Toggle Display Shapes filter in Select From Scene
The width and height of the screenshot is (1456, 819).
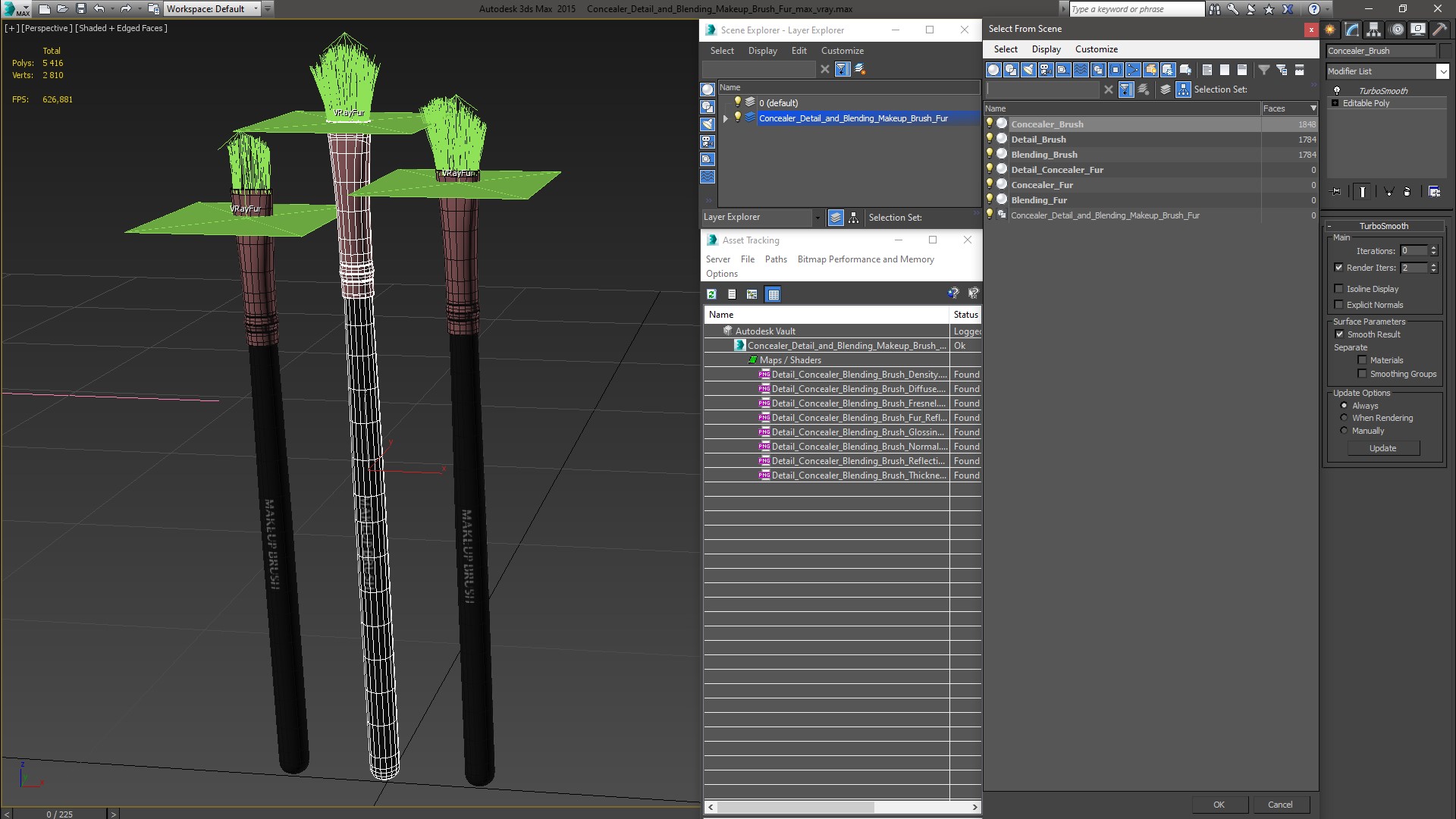1011,70
